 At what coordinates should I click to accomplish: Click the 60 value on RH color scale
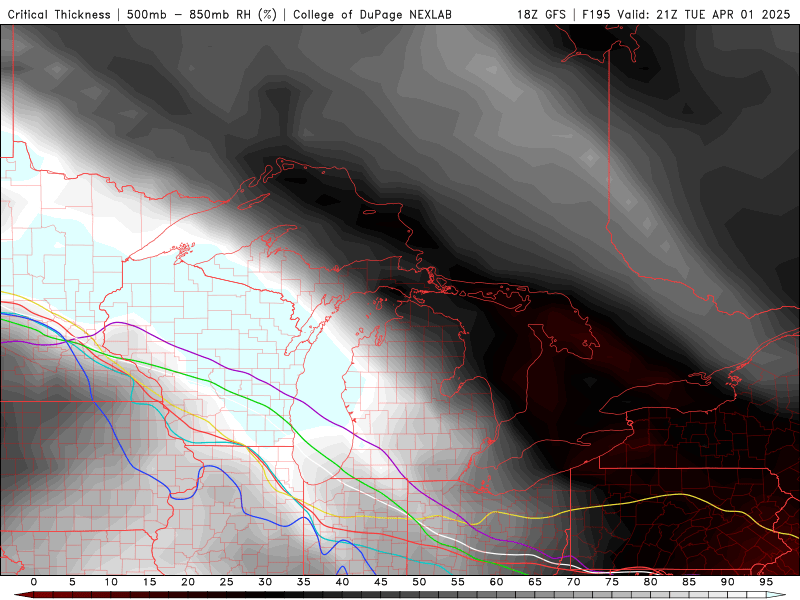pos(496,582)
